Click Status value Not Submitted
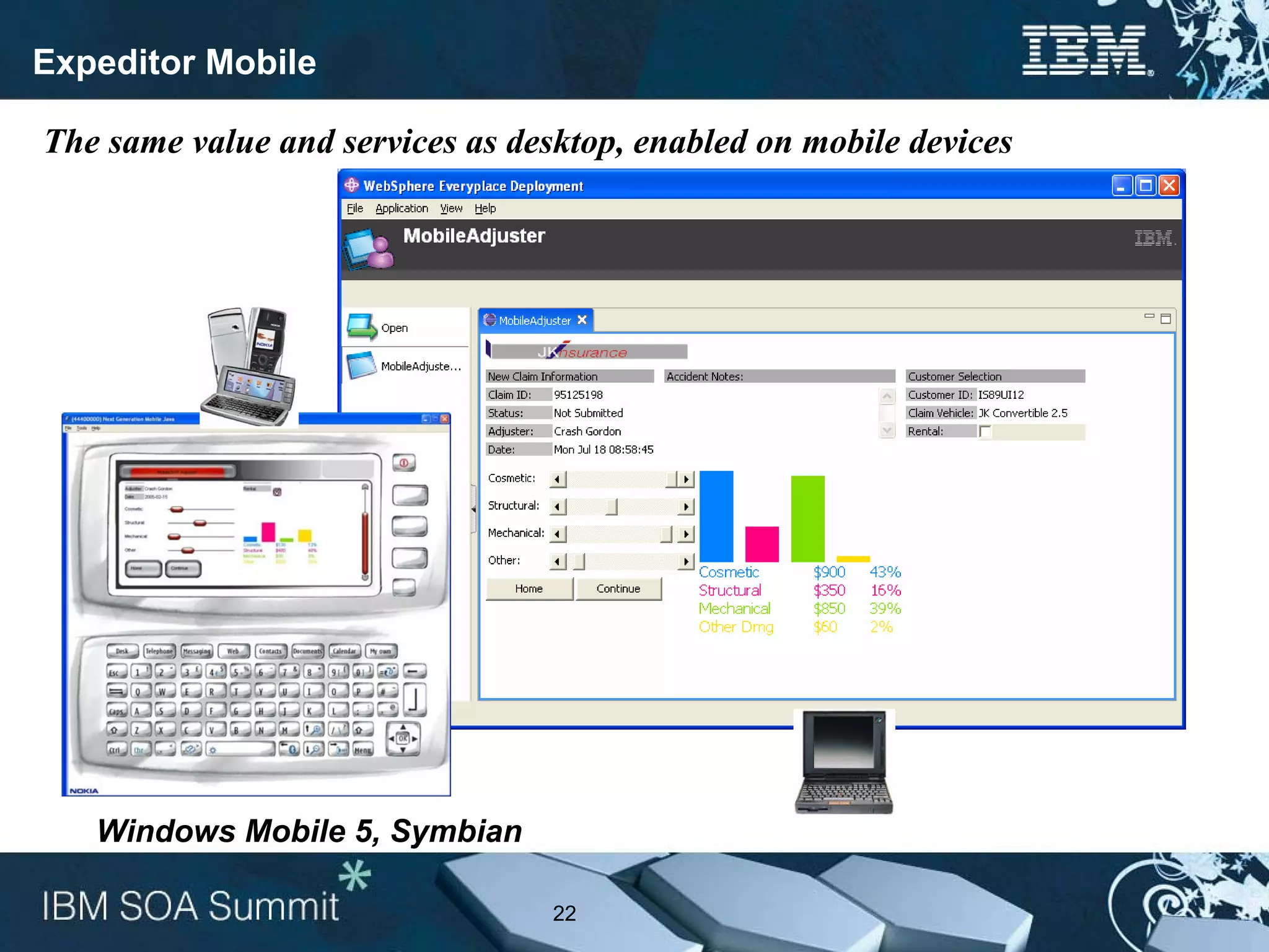Screen dimensions: 1269x952 (588, 413)
